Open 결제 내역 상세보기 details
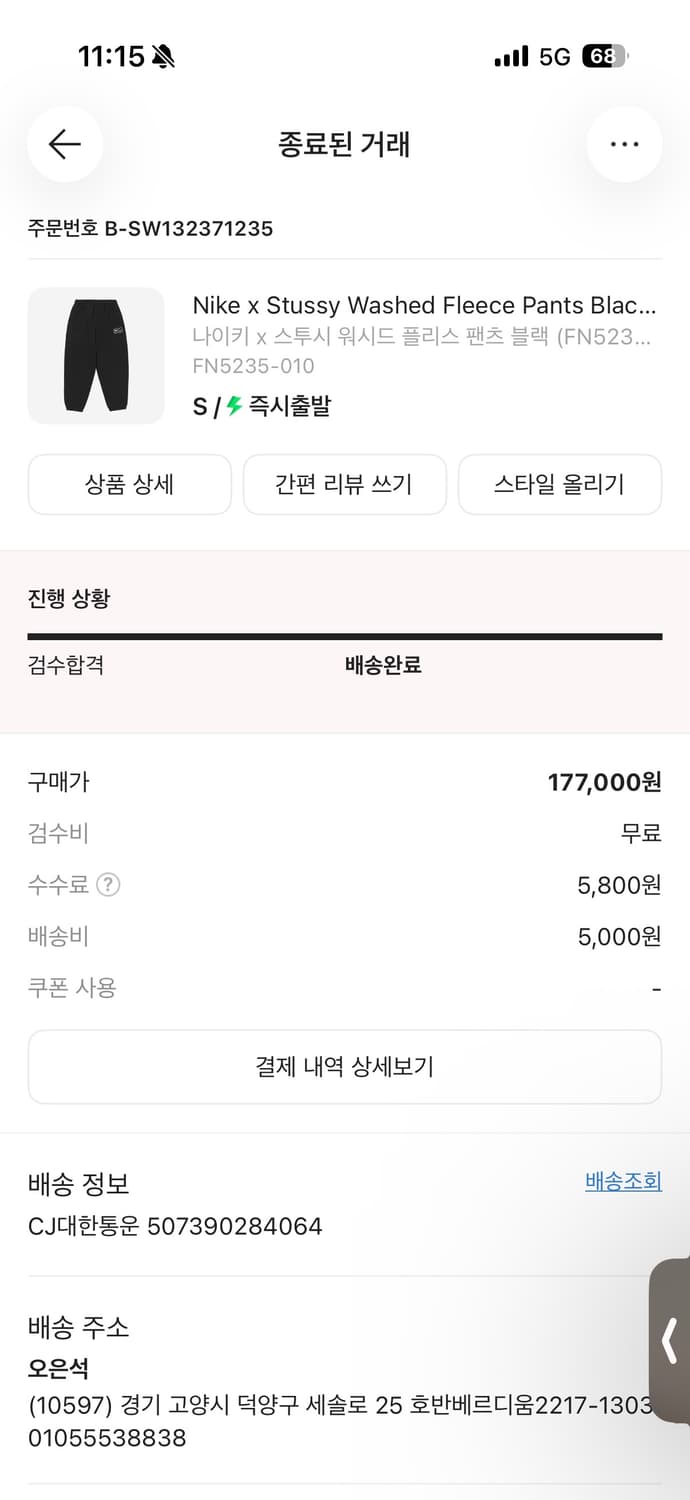Viewport: 690px width, 1500px height. pyautogui.click(x=345, y=1066)
